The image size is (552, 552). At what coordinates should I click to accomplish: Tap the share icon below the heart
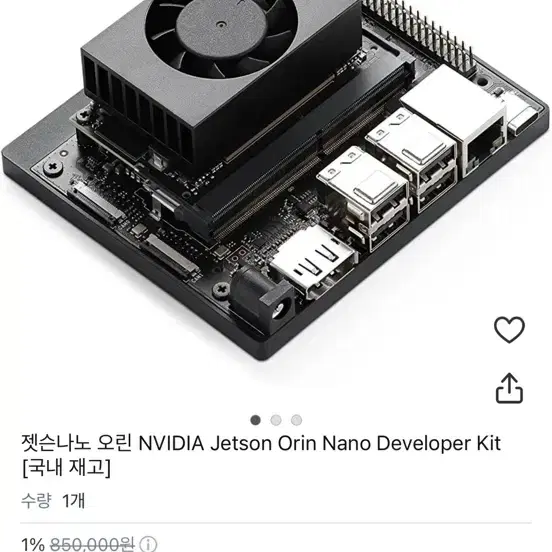509,388
